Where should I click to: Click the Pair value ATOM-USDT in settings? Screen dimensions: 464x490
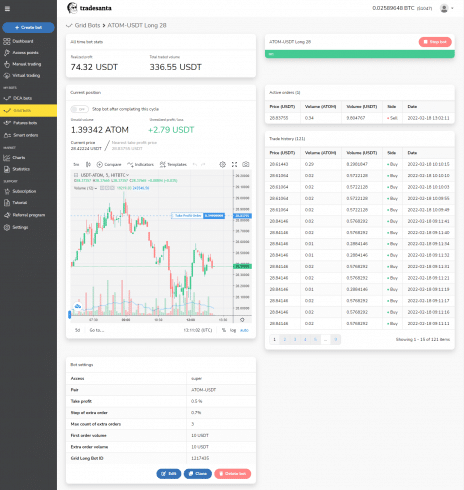pos(203,390)
